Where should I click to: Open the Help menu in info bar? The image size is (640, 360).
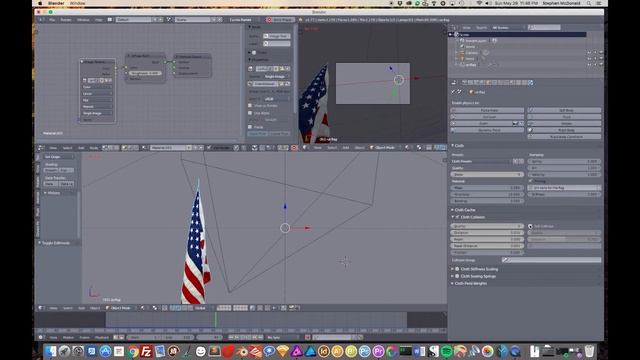[98, 20]
